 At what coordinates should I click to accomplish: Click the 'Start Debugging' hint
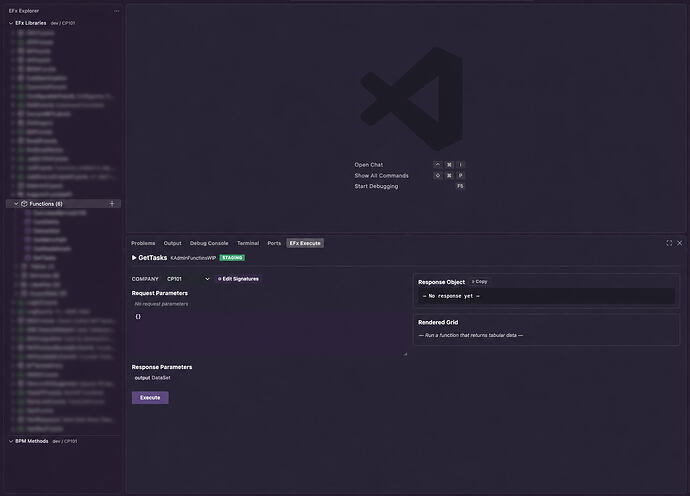(376, 186)
